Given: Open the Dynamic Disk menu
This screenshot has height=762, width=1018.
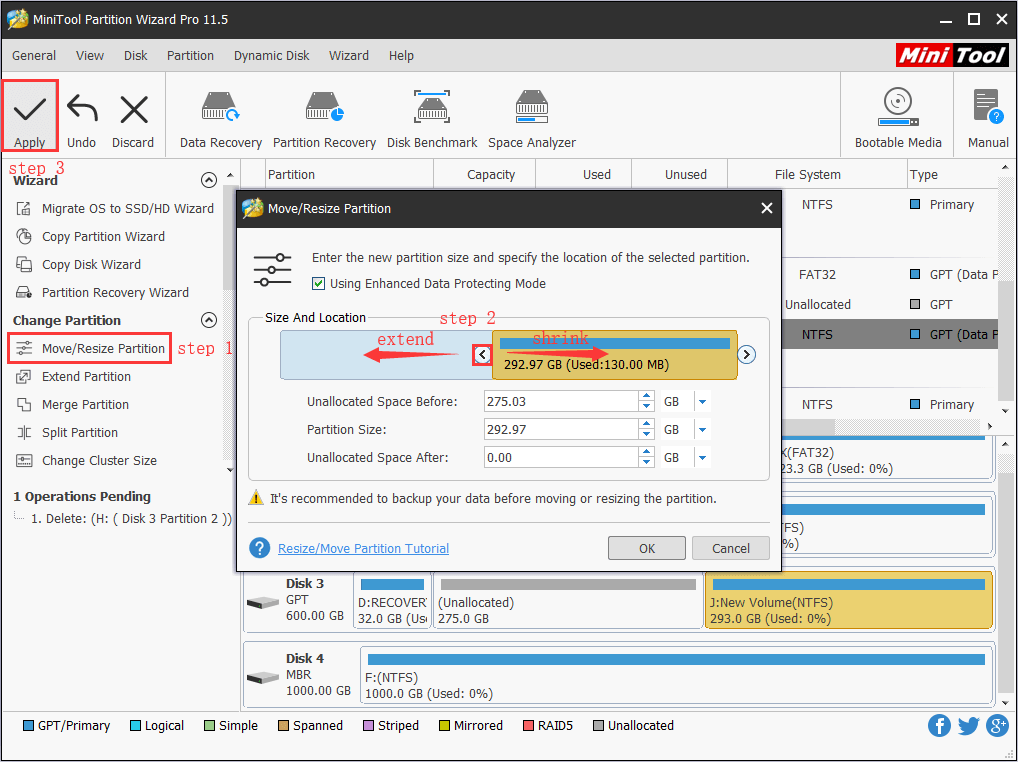Looking at the screenshot, I should pyautogui.click(x=271, y=56).
